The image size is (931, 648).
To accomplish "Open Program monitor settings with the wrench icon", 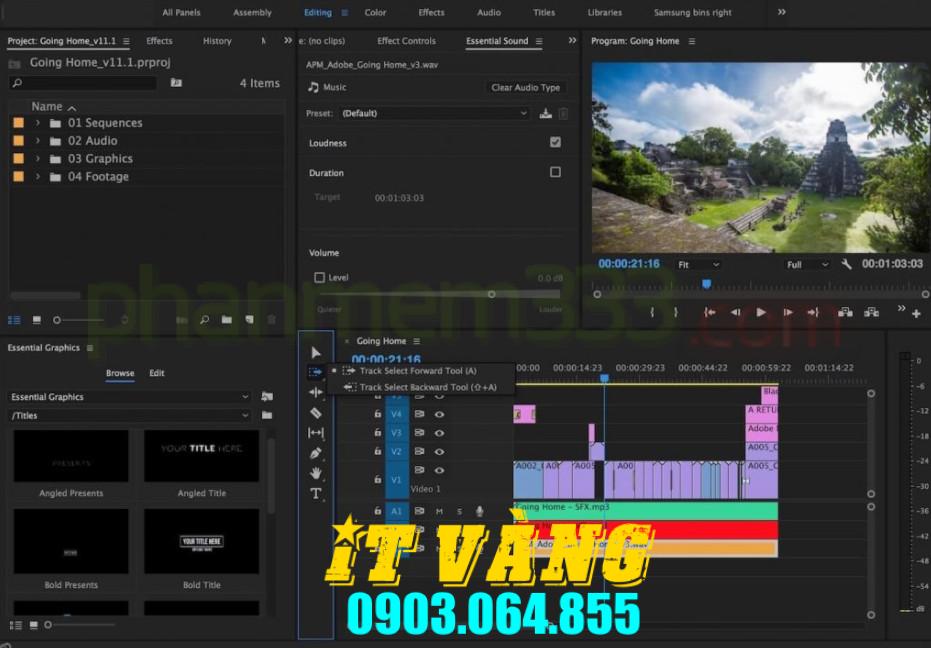I will click(x=846, y=264).
